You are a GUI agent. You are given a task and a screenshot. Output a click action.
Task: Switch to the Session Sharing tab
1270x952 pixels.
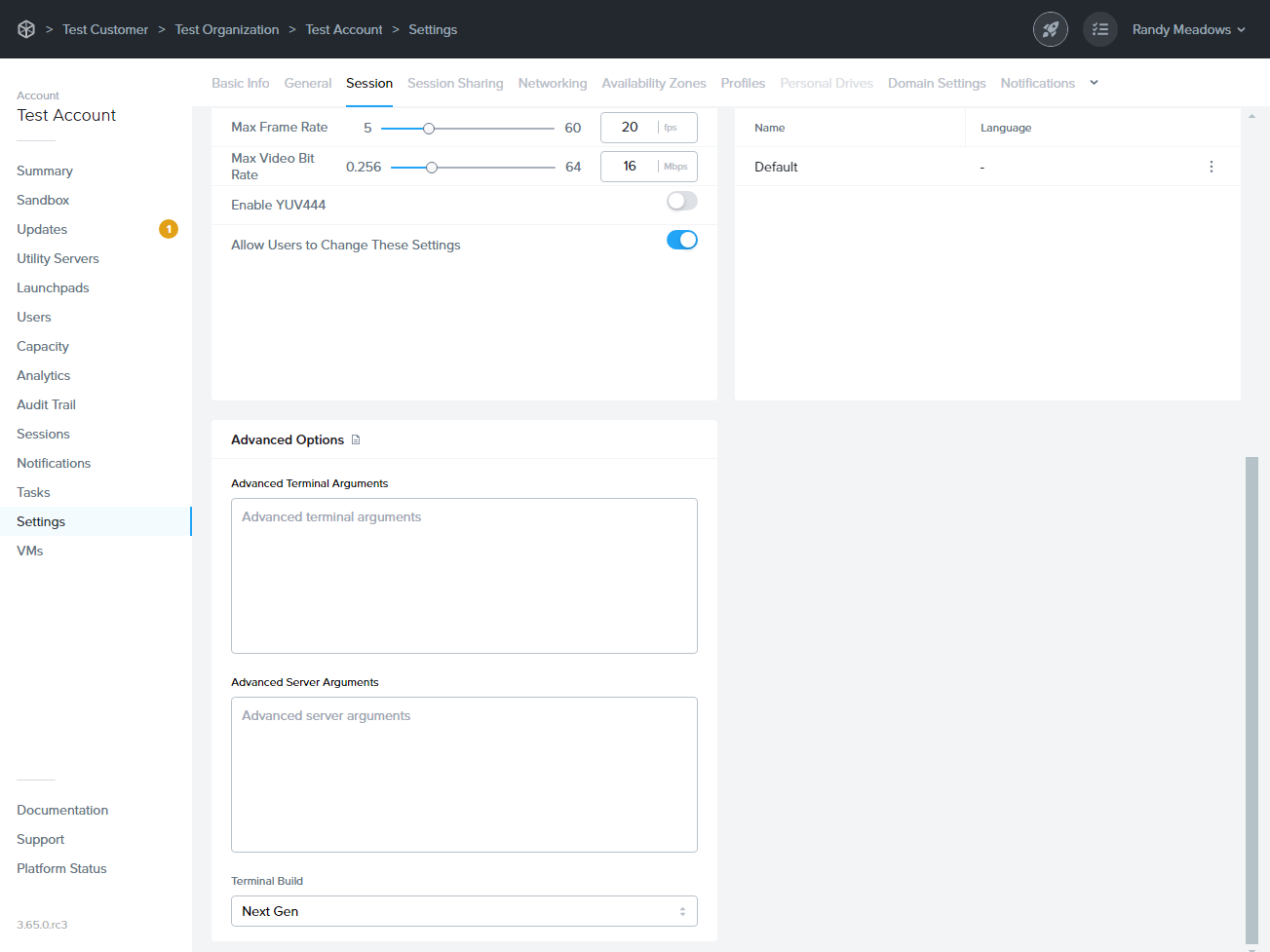coord(455,83)
